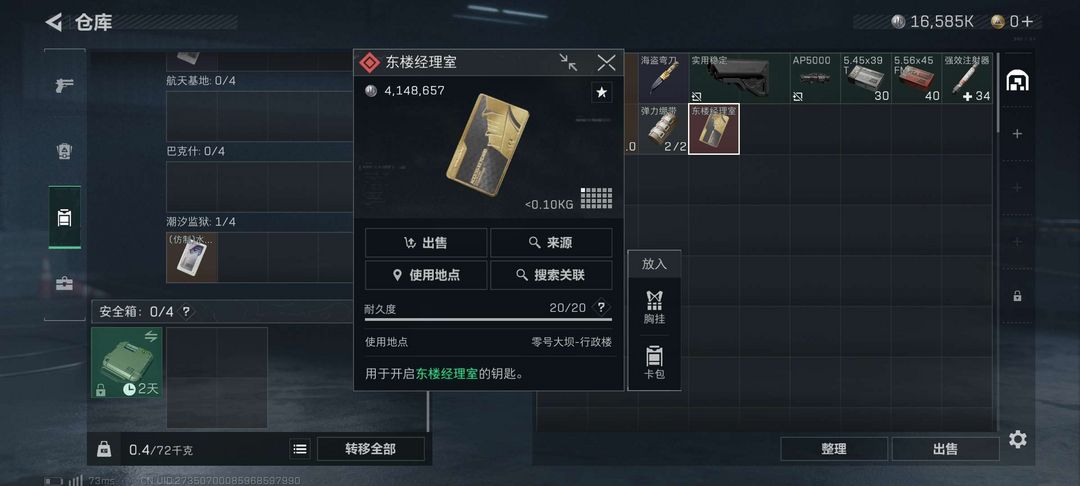Toggle the list view icon near 转移全部
The image size is (1080, 486).
click(300, 449)
